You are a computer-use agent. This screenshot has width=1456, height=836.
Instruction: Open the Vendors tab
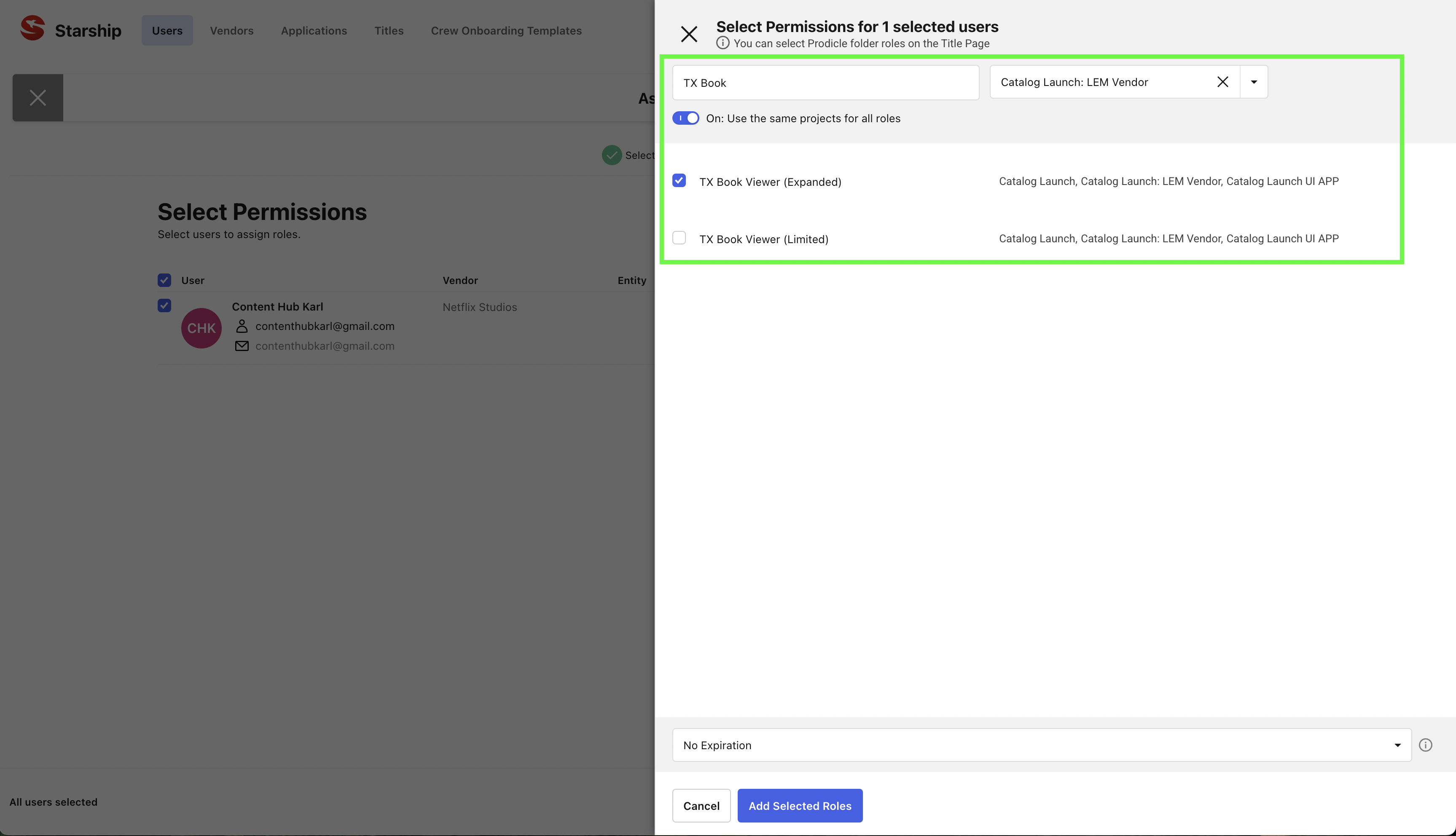point(231,30)
